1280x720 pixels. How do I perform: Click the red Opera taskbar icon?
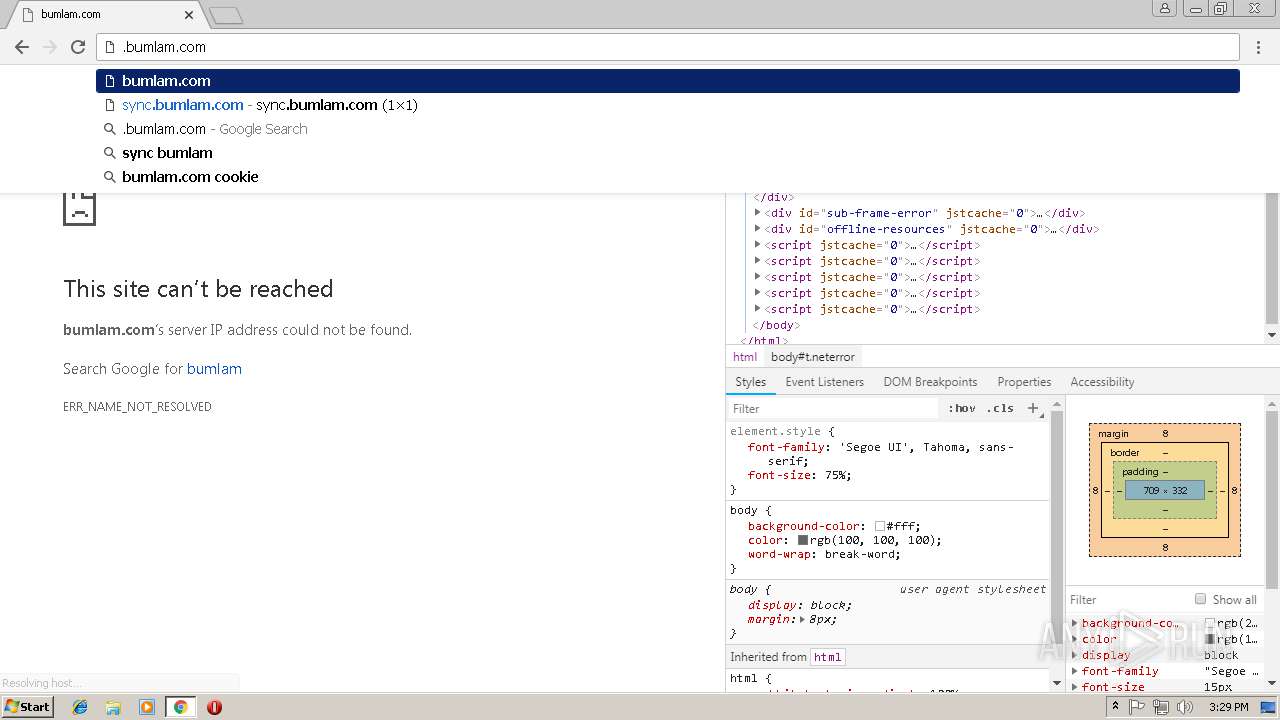coord(214,707)
